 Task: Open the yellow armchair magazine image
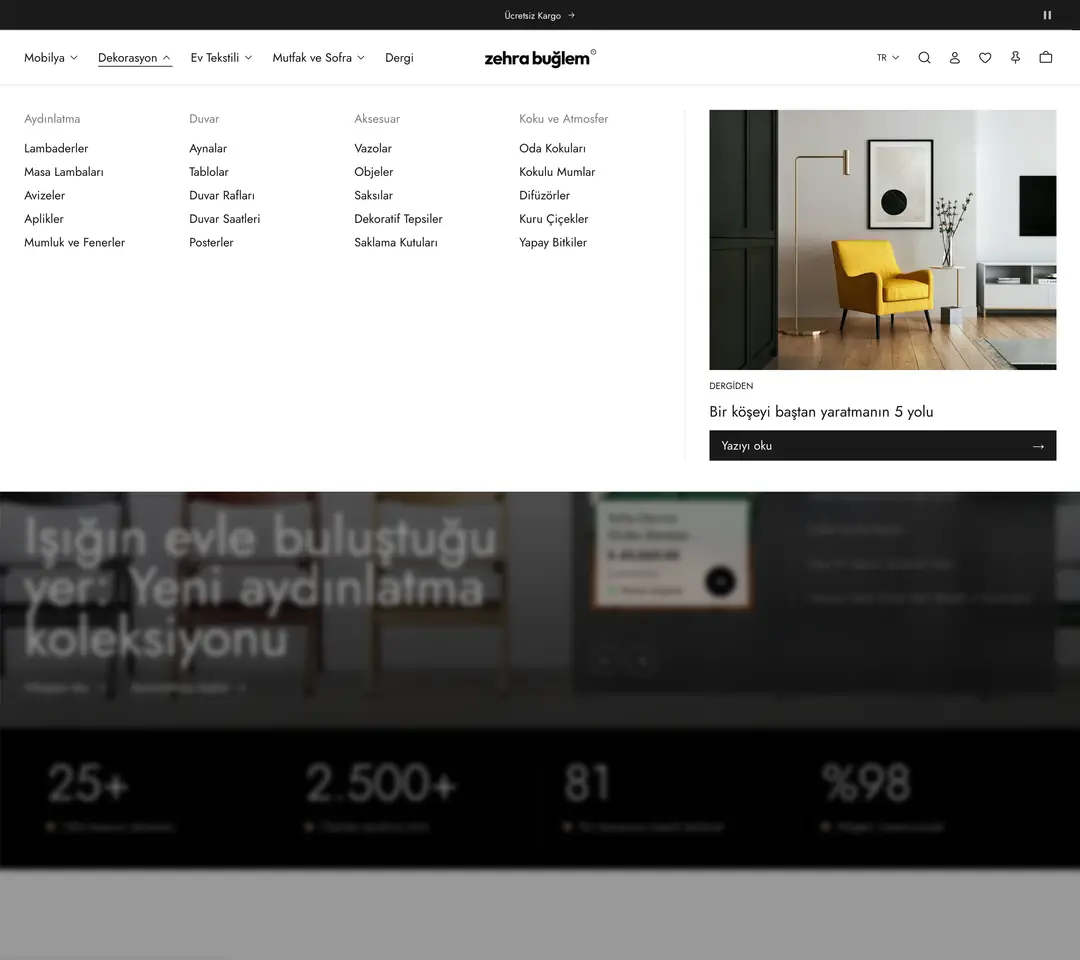click(x=882, y=240)
